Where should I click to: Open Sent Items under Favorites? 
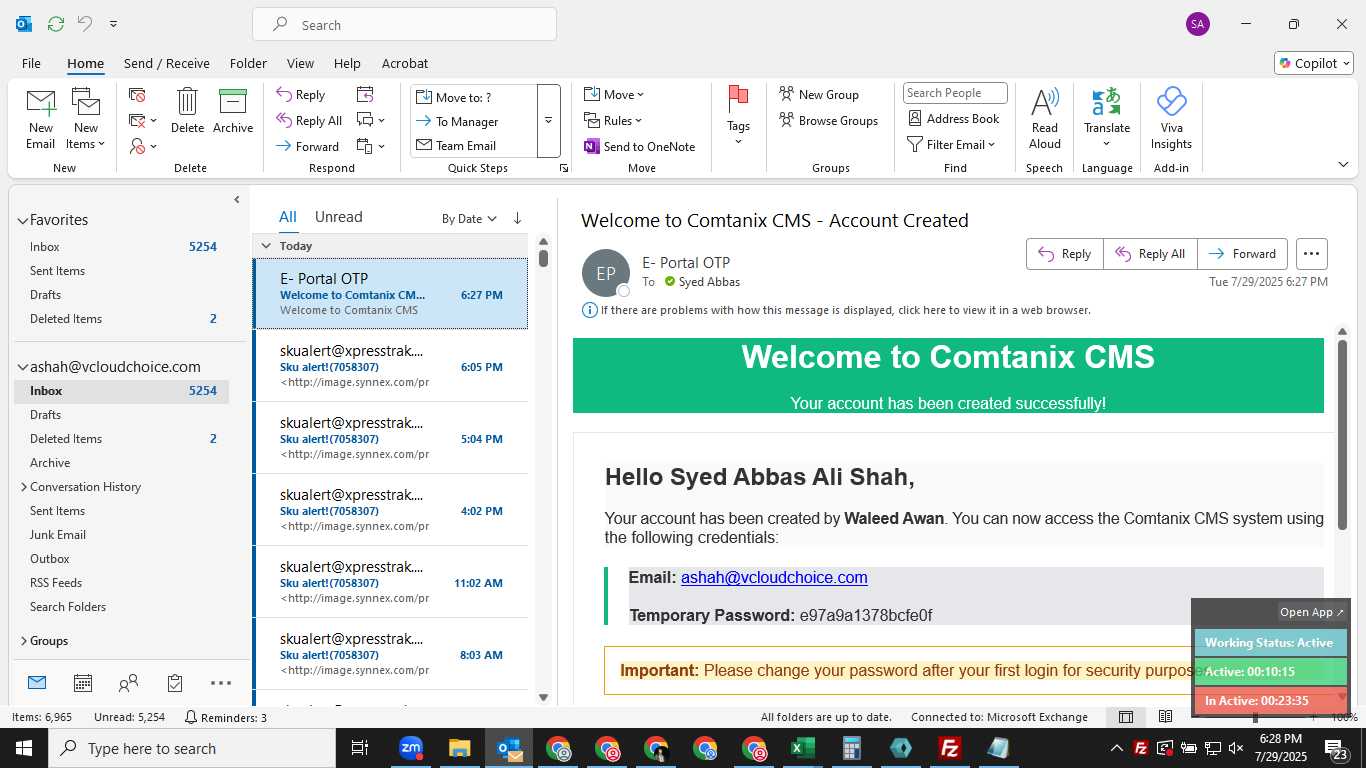point(57,271)
